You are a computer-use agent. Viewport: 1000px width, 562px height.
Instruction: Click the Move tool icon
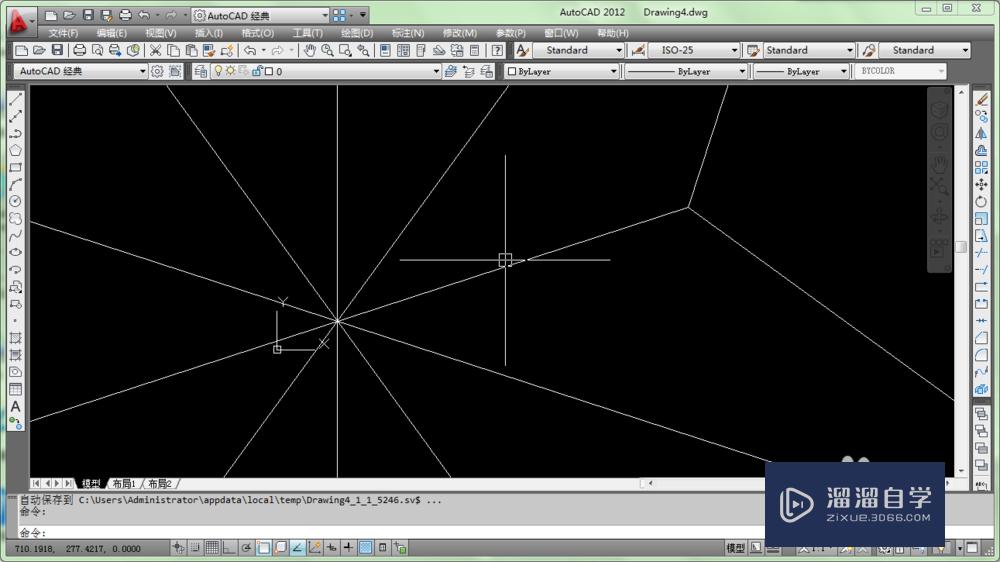pyautogui.click(x=982, y=185)
